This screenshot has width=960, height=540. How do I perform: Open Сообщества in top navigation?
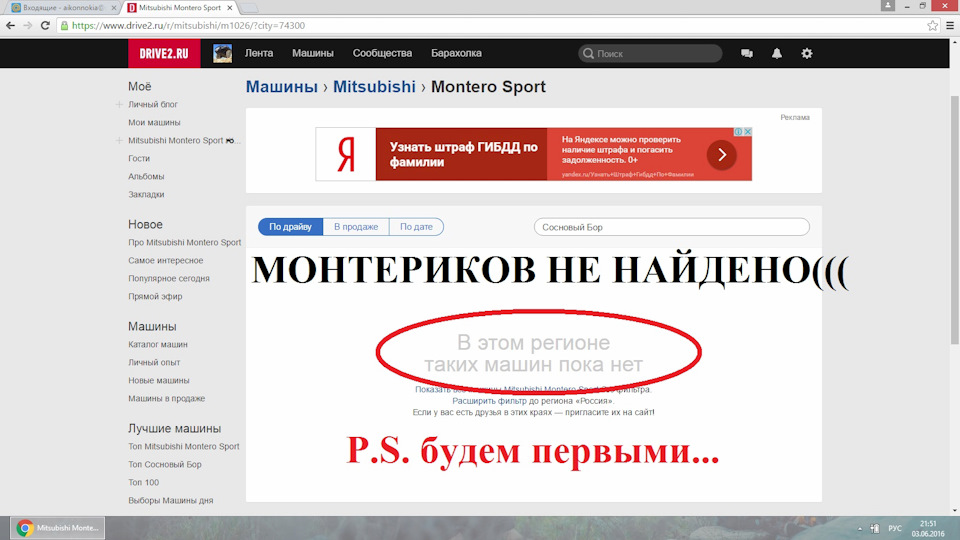pos(382,53)
